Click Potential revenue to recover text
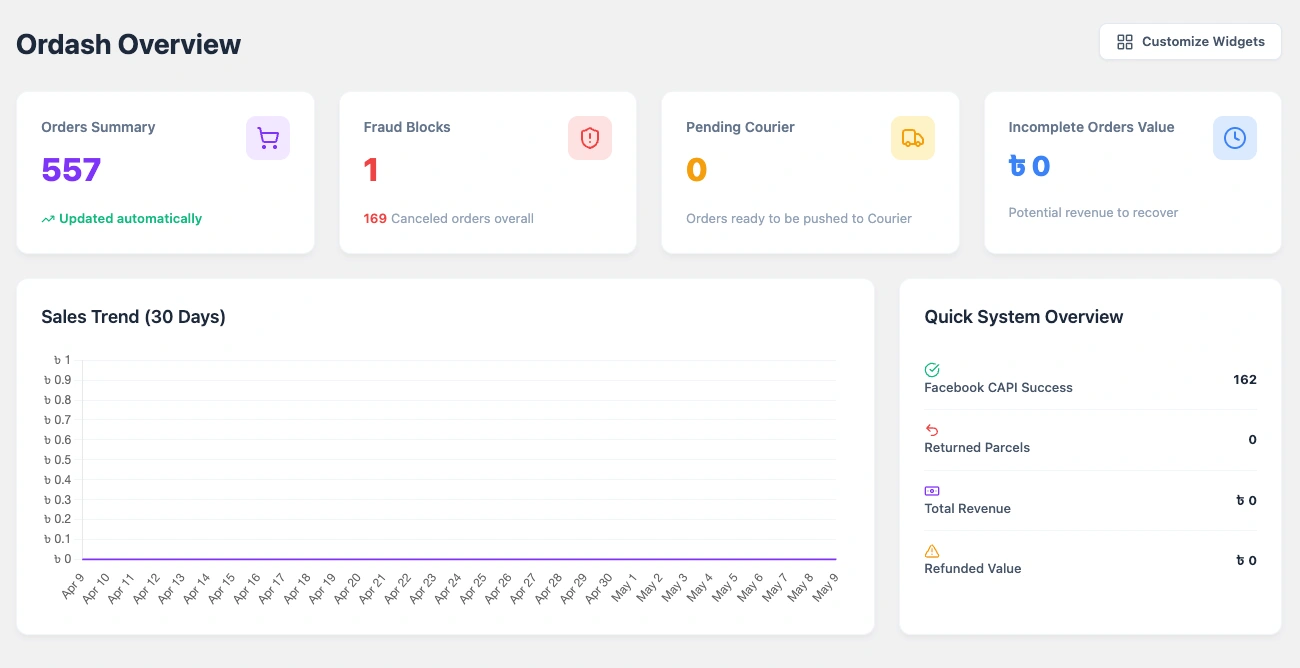This screenshot has width=1300, height=668. (x=1093, y=213)
